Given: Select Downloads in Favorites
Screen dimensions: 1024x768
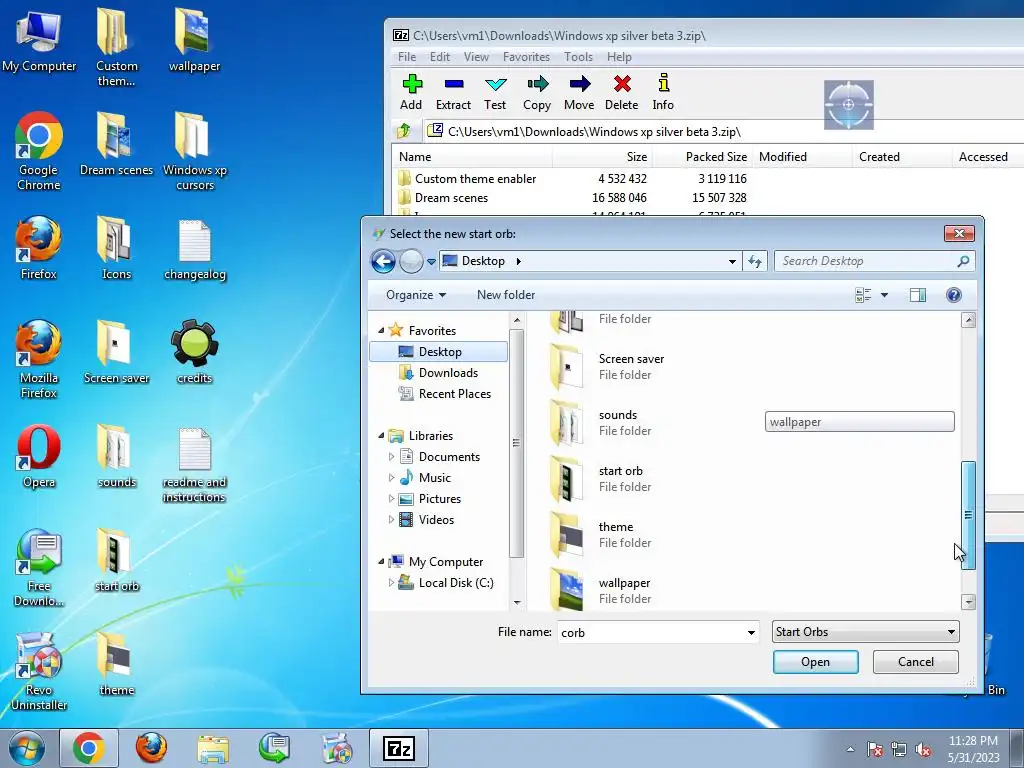Looking at the screenshot, I should [x=448, y=373].
